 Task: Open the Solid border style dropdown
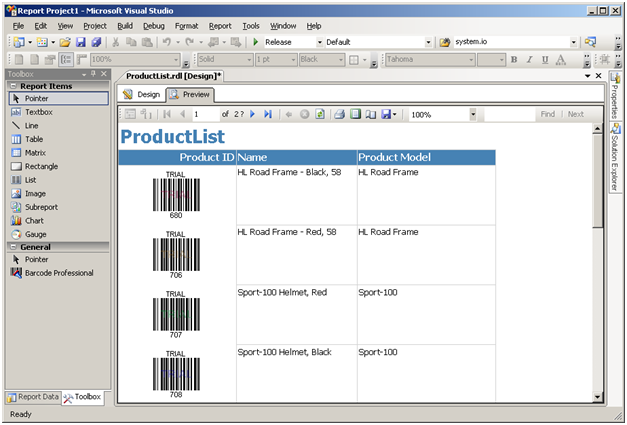coord(249,60)
